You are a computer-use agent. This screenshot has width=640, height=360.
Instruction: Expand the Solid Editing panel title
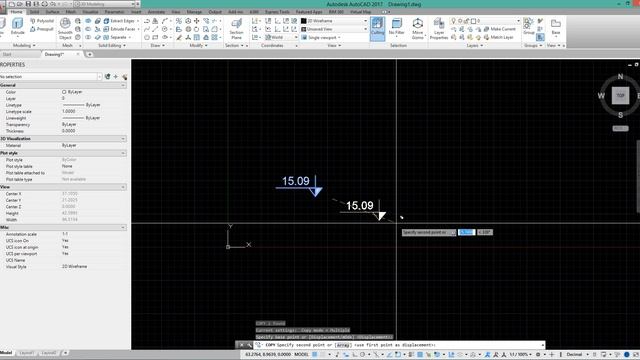point(112,45)
